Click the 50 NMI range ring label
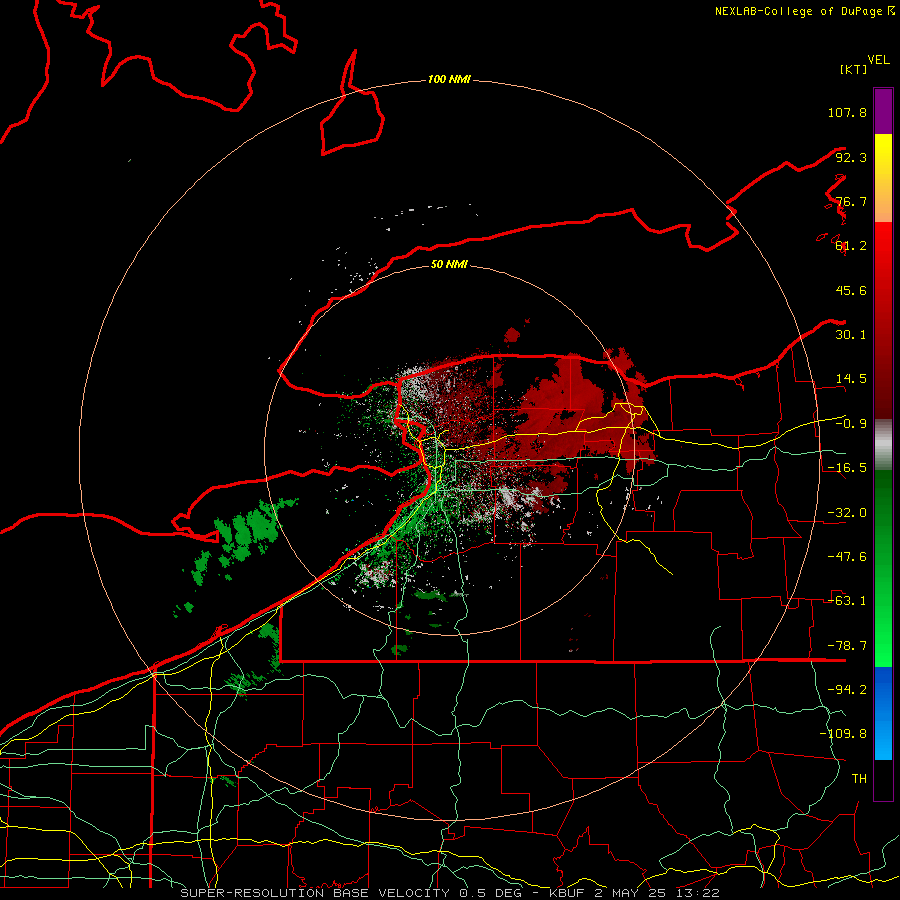The width and height of the screenshot is (900, 900). tap(449, 264)
